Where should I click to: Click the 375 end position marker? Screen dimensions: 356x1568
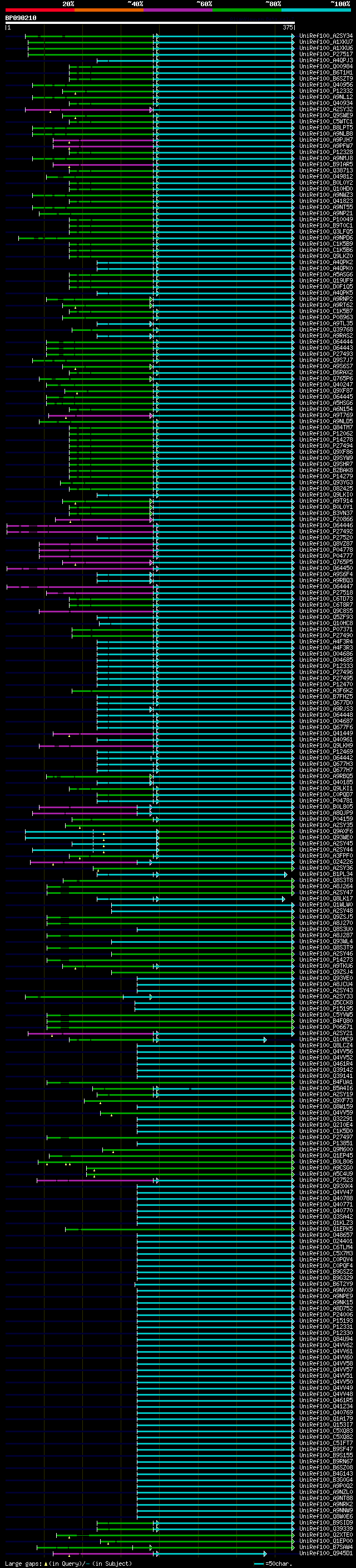point(288,27)
